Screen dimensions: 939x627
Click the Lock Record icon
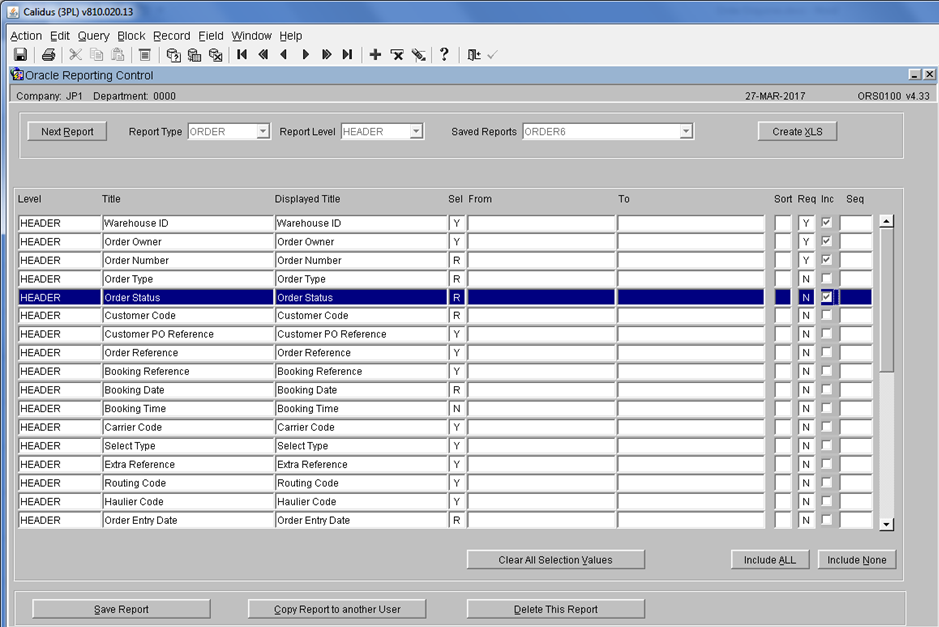(x=419, y=55)
